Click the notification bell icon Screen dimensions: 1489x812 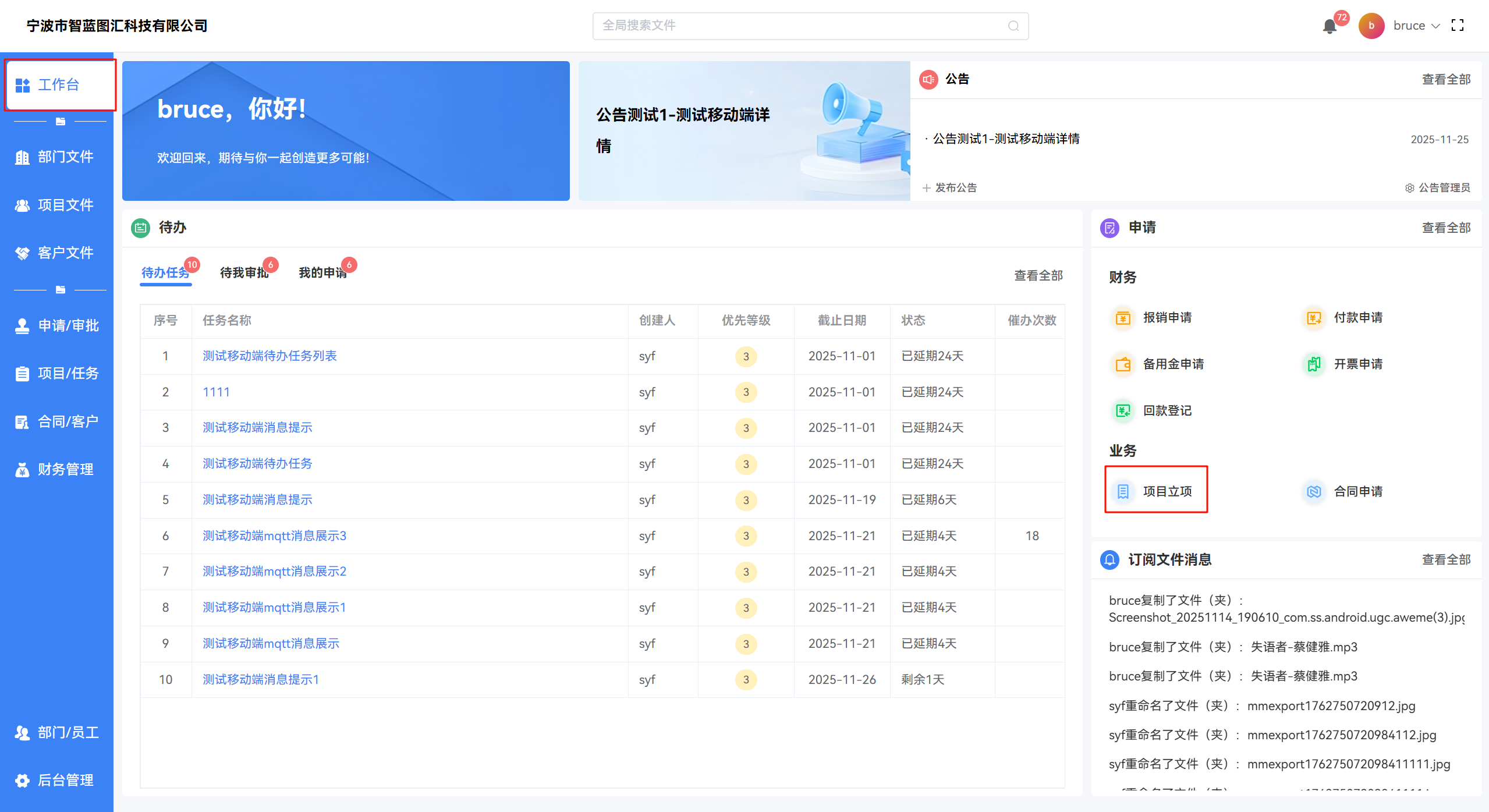[1329, 26]
